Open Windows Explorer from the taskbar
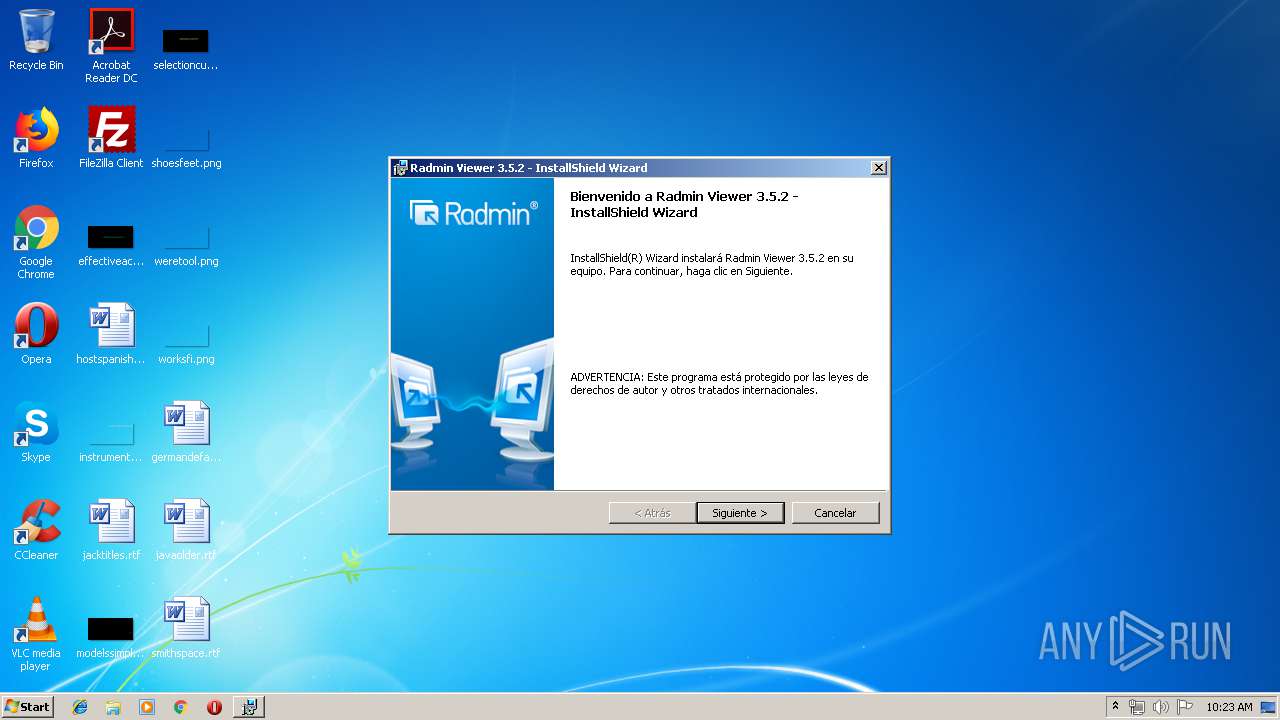Screen dimensions: 1280x720 (x=113, y=707)
